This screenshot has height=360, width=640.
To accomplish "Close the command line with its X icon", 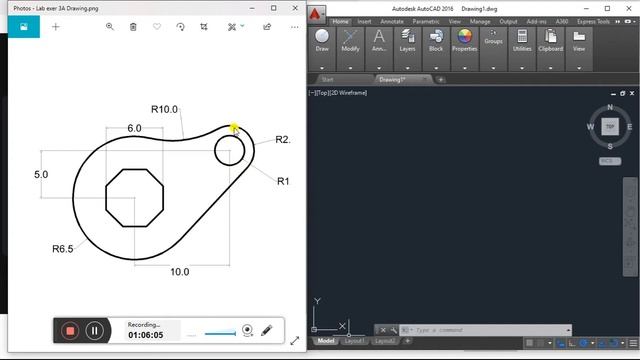I will [x=383, y=330].
